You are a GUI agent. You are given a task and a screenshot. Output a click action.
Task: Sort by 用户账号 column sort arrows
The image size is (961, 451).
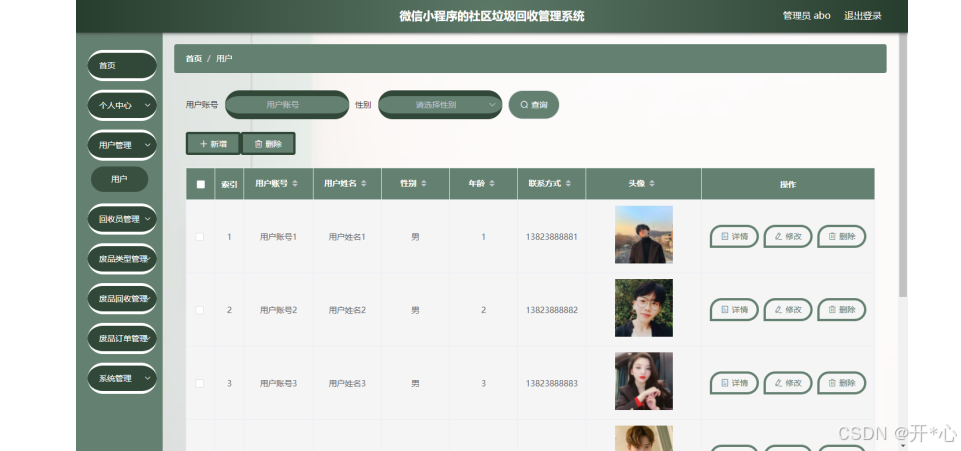pos(295,184)
